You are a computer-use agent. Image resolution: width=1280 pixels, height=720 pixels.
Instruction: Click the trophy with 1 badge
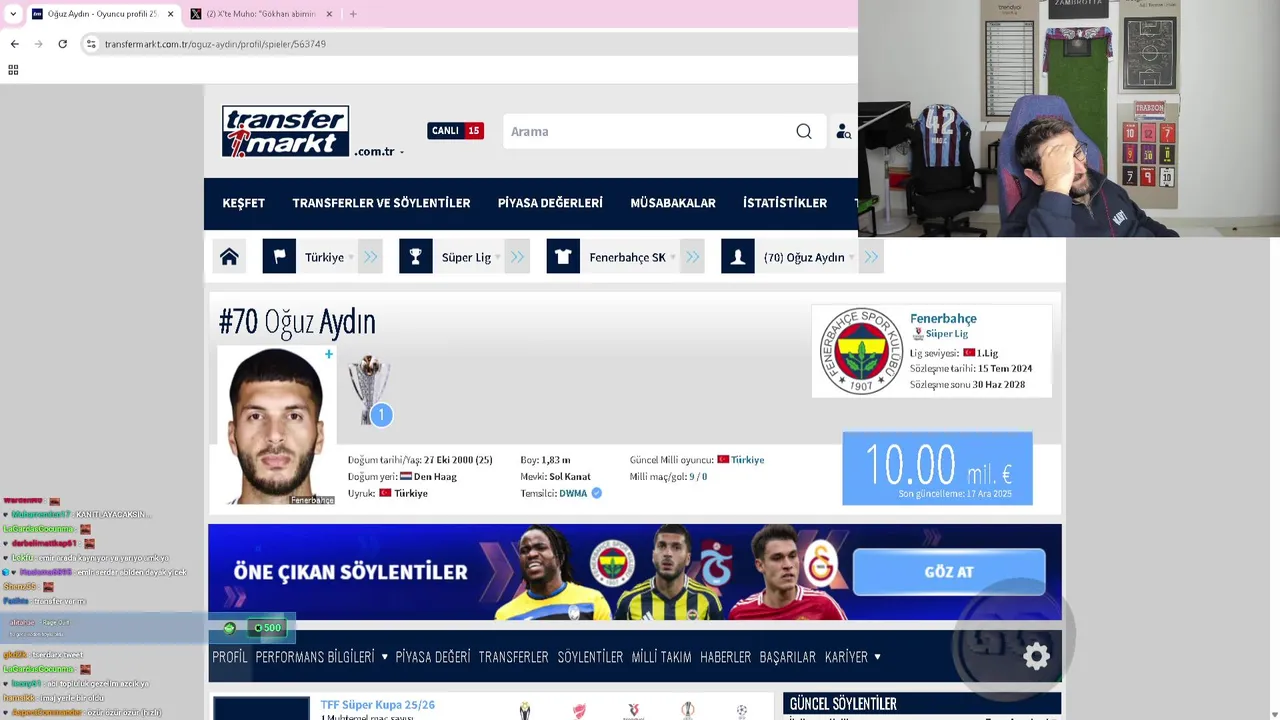coord(370,390)
